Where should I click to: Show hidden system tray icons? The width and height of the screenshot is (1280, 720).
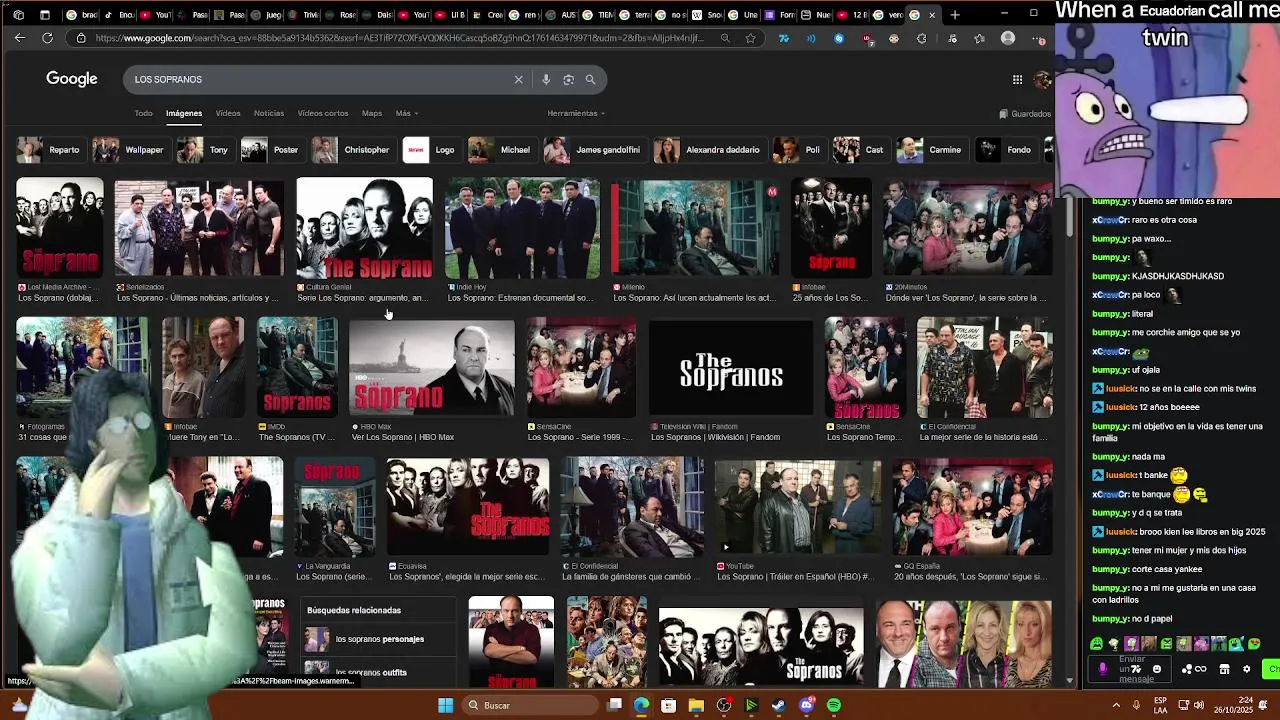1117,705
